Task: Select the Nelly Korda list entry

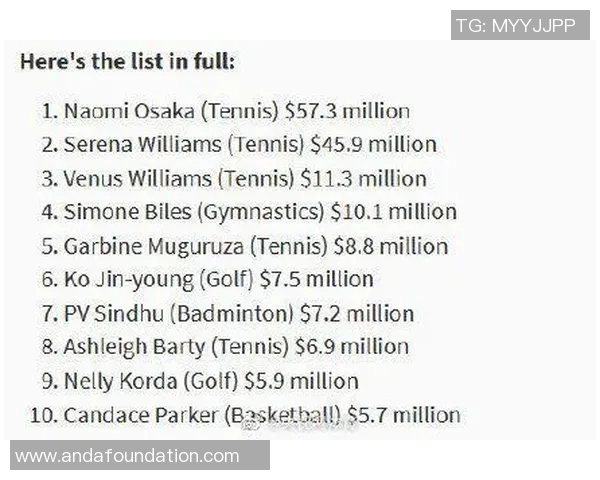Action: (x=211, y=381)
